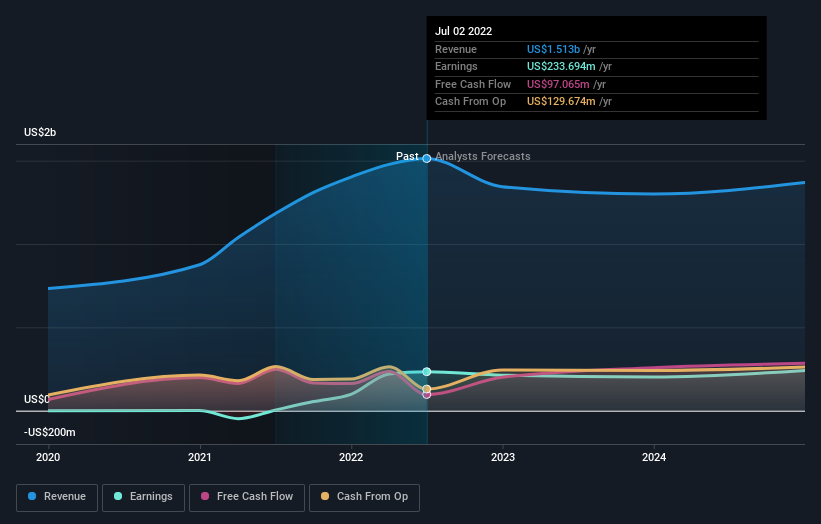The height and width of the screenshot is (524, 821).
Task: Click the pink Free Cash Flow dot
Action: click(205, 496)
